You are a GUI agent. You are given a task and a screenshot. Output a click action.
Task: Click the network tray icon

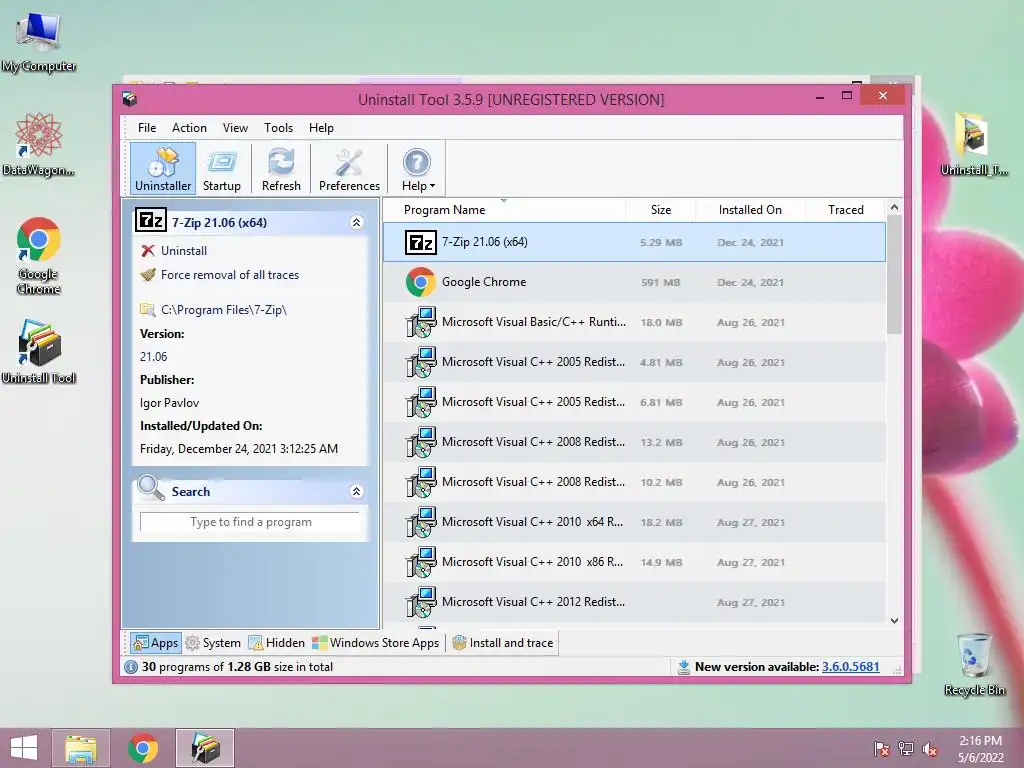(906, 749)
